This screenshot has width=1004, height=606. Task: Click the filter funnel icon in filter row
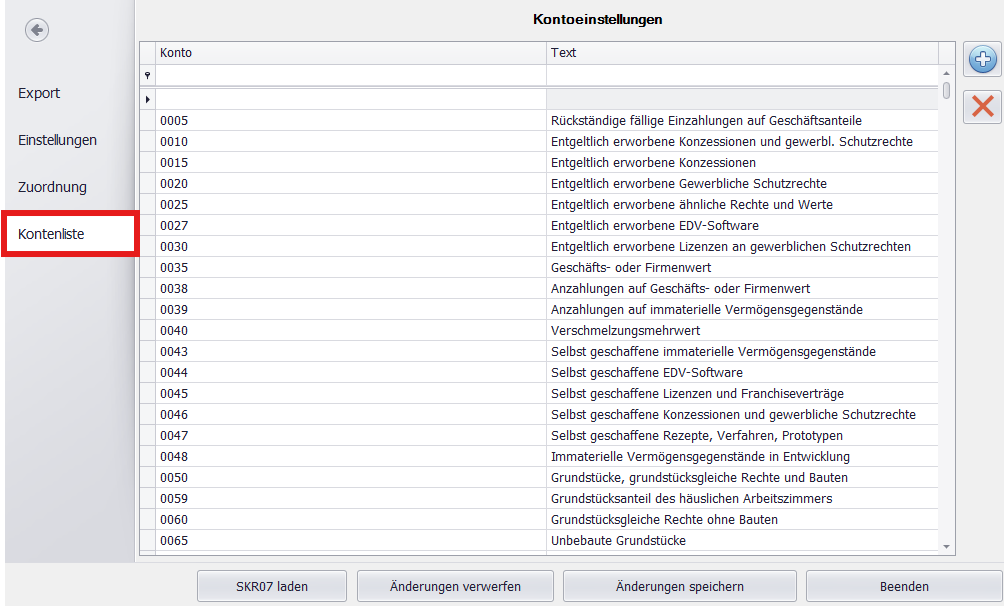(x=147, y=75)
